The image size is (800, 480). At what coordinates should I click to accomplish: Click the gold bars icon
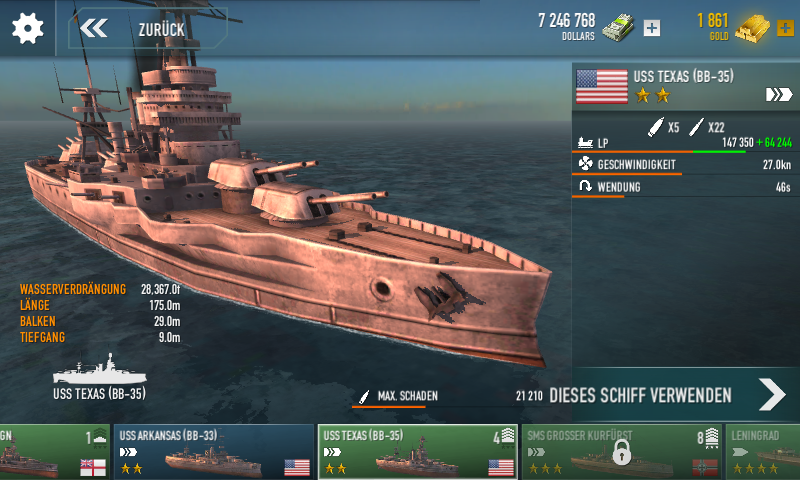752,29
